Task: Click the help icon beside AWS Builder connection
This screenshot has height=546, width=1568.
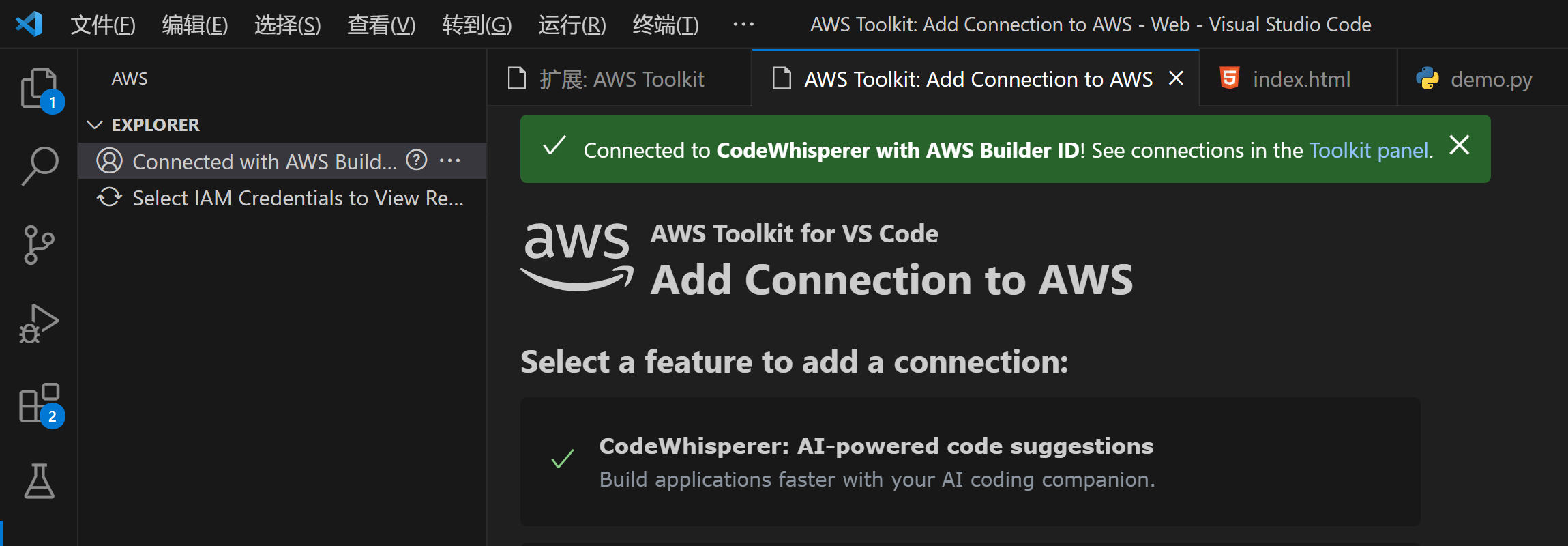Action: (x=416, y=160)
